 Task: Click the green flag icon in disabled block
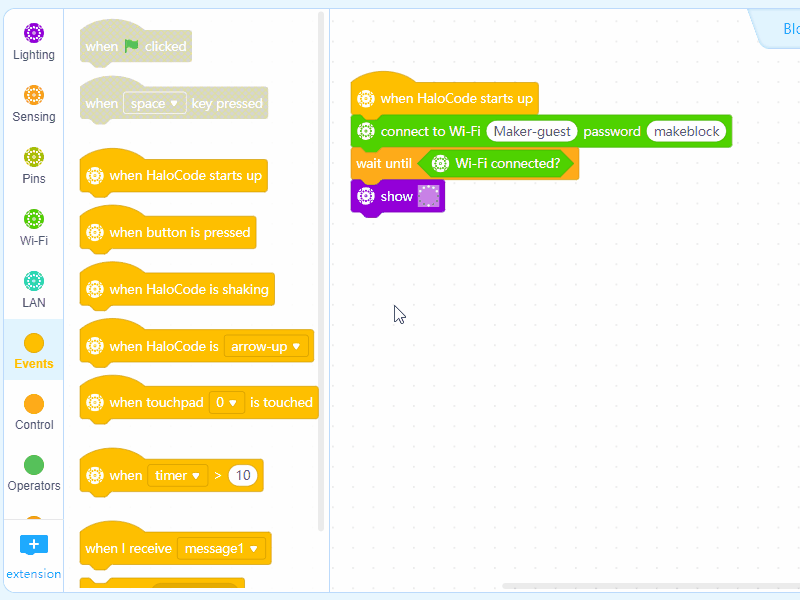pyautogui.click(x=132, y=46)
